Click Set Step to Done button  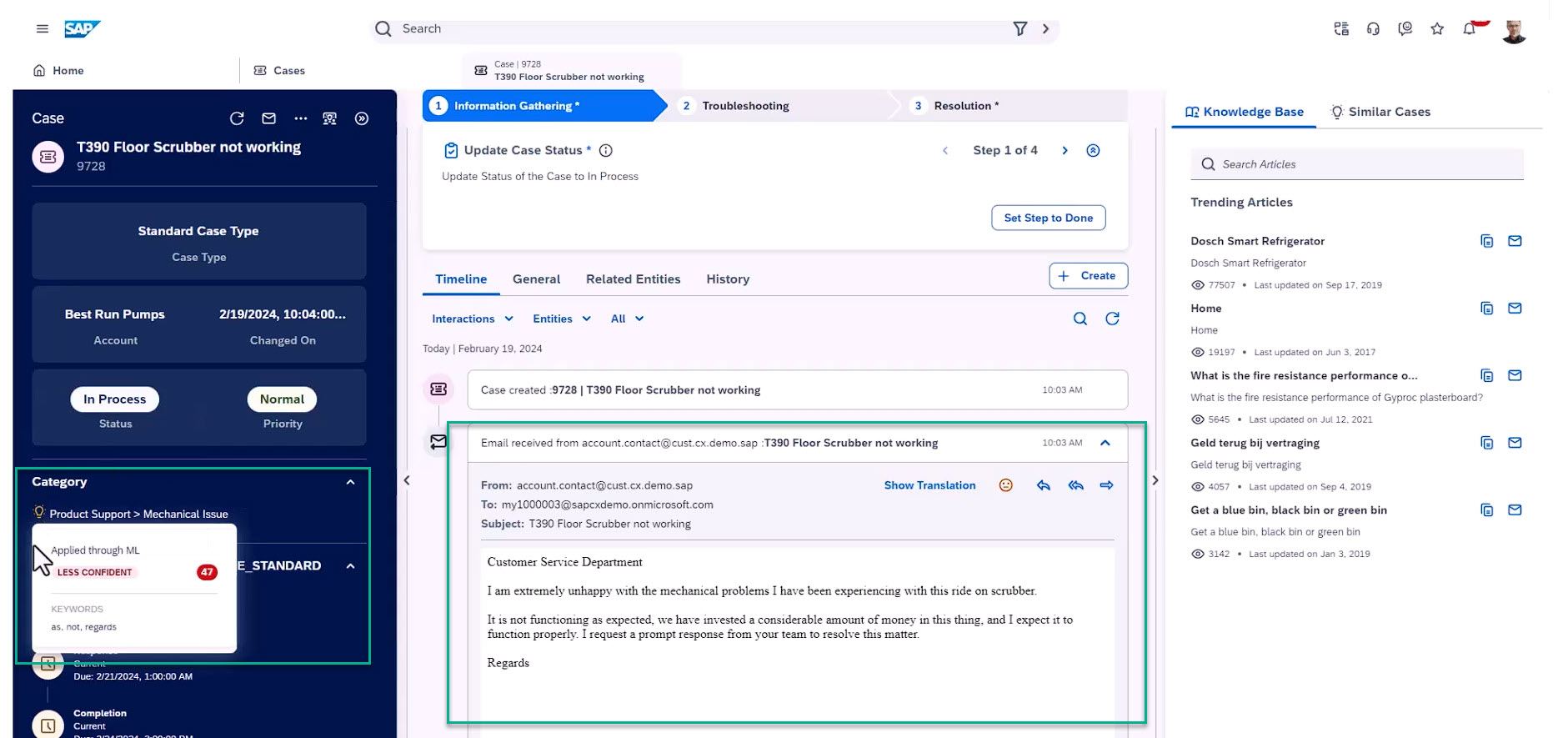tap(1048, 218)
